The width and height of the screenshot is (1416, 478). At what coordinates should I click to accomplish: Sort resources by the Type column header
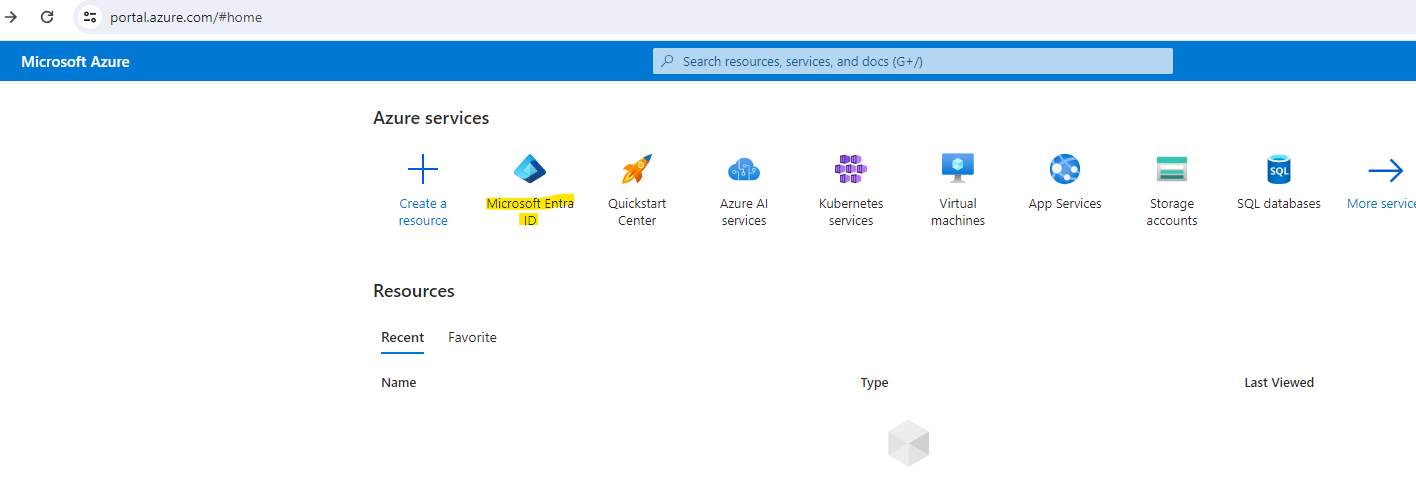874,383
